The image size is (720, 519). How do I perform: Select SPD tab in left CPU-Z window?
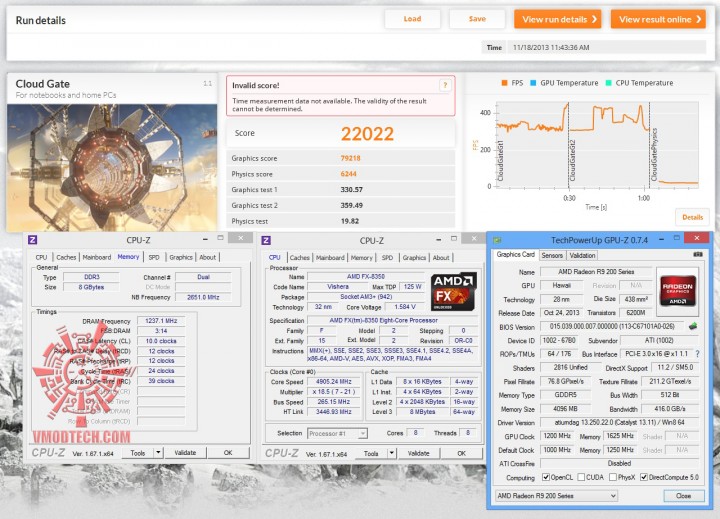coord(154,257)
